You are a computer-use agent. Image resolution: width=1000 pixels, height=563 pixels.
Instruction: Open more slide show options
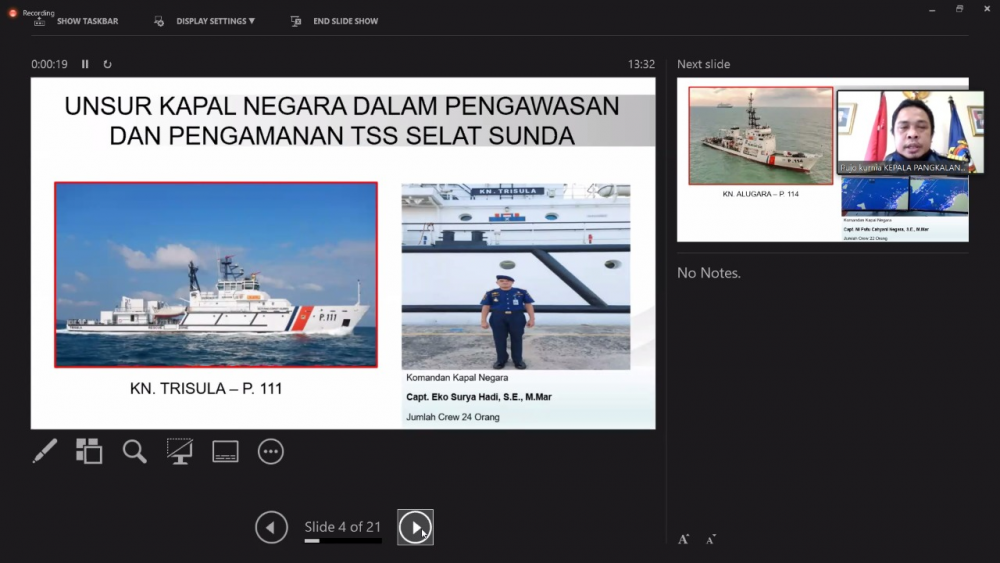[x=270, y=451]
